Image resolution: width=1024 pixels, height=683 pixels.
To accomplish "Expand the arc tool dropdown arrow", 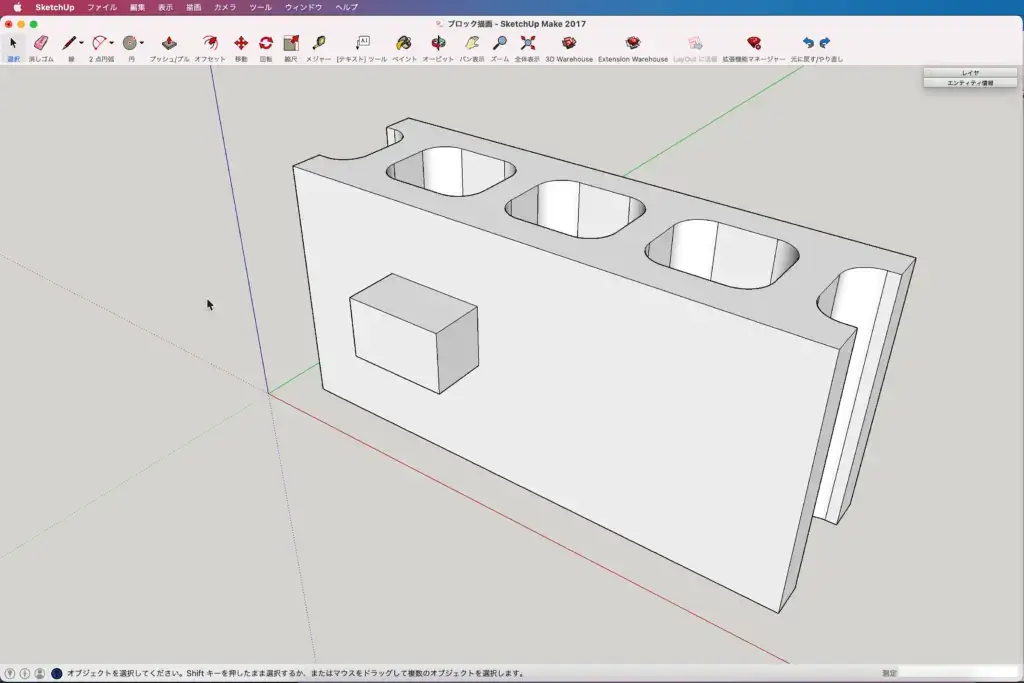I will pyautogui.click(x=112, y=43).
